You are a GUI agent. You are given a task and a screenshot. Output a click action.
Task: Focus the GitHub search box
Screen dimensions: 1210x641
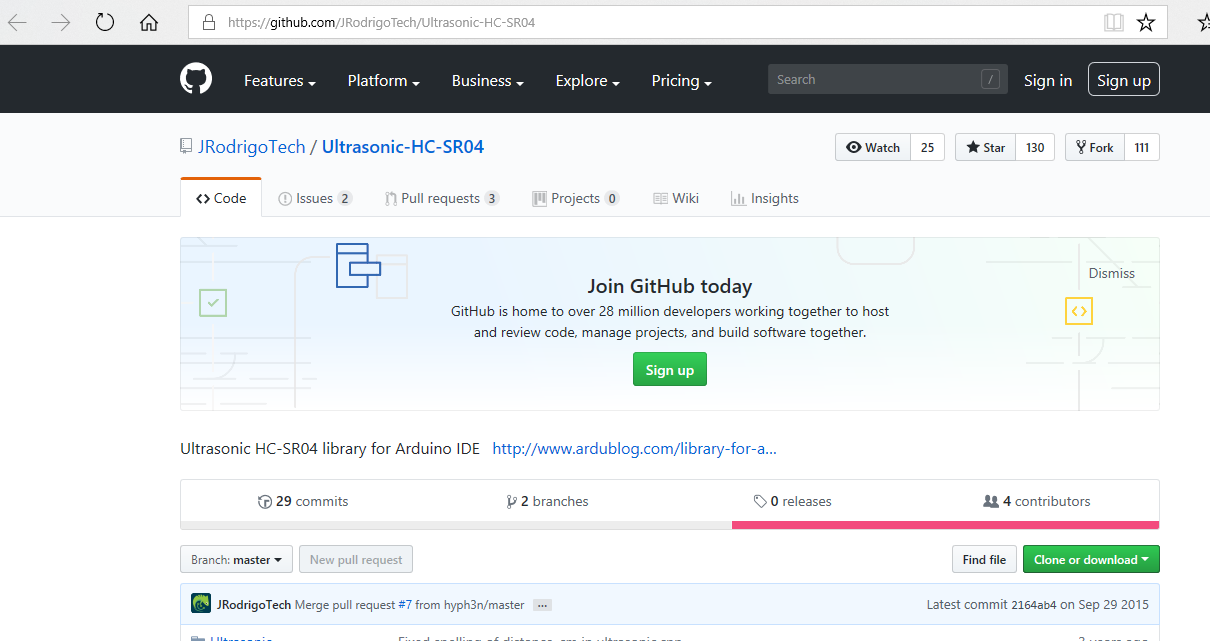[x=887, y=80]
